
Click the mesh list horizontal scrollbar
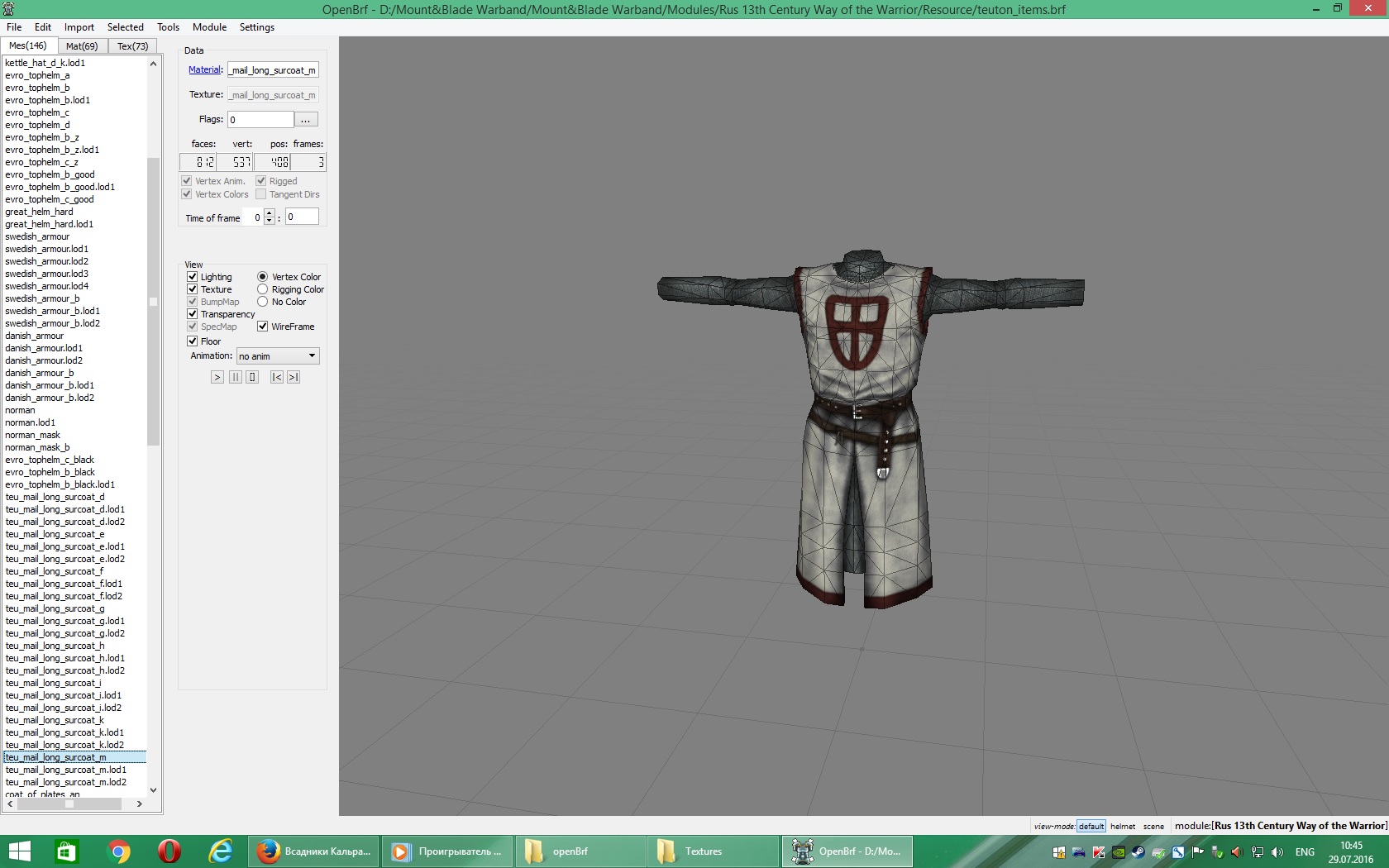click(x=69, y=804)
